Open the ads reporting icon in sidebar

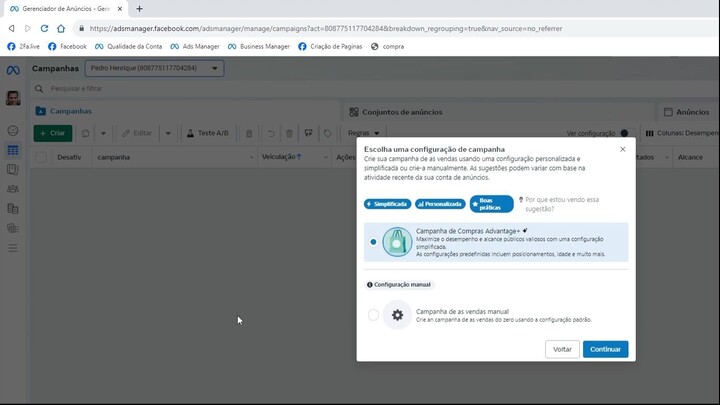(x=13, y=169)
